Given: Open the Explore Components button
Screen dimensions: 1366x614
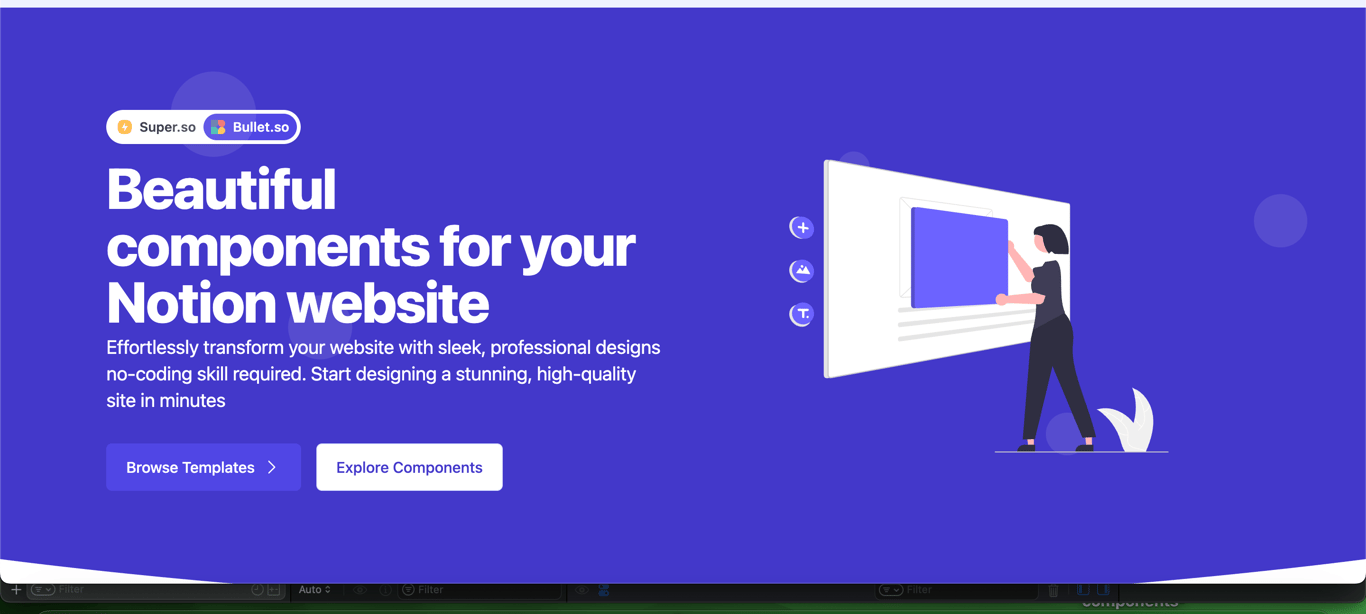Looking at the screenshot, I should click(x=409, y=467).
